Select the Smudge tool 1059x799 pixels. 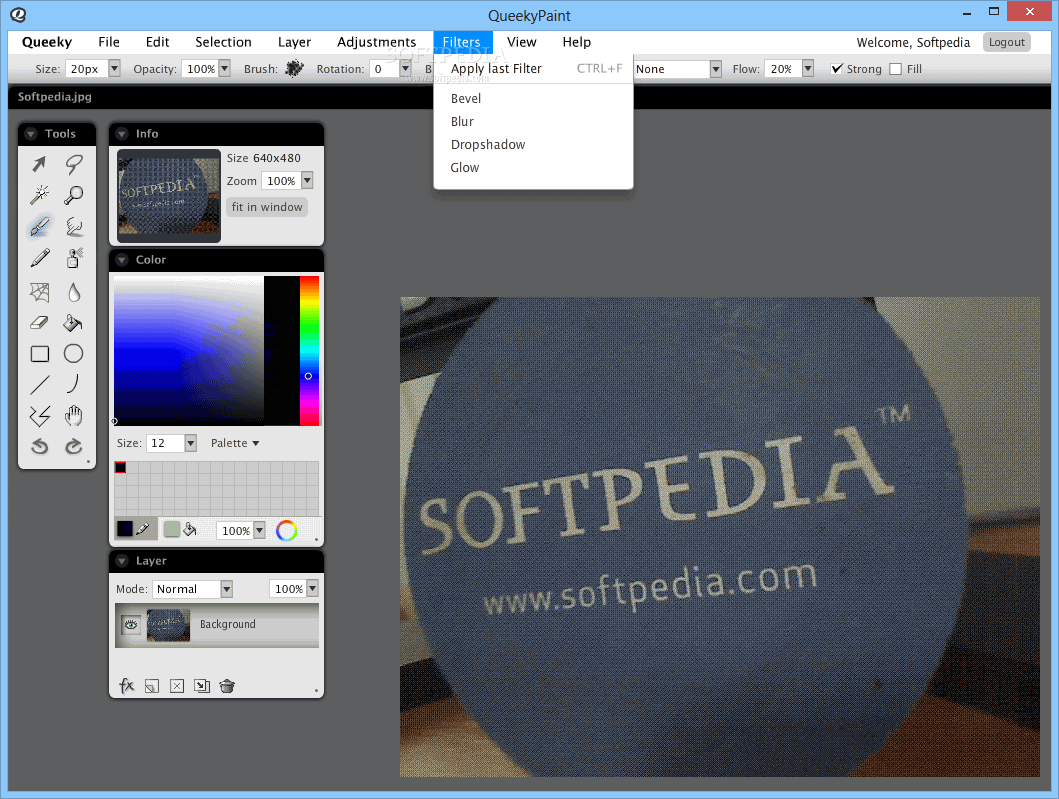[74, 226]
